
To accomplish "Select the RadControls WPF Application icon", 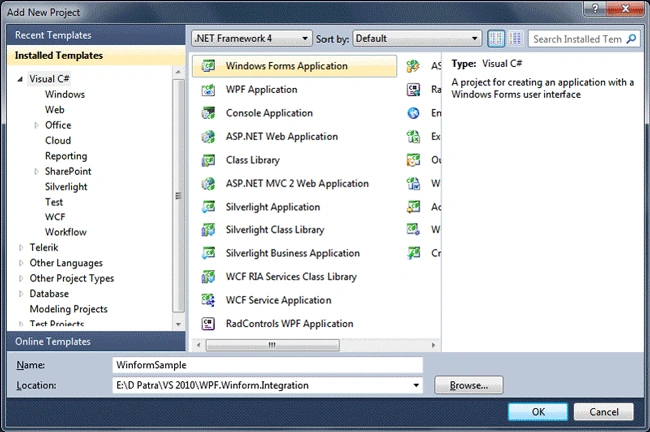I will pyautogui.click(x=208, y=324).
